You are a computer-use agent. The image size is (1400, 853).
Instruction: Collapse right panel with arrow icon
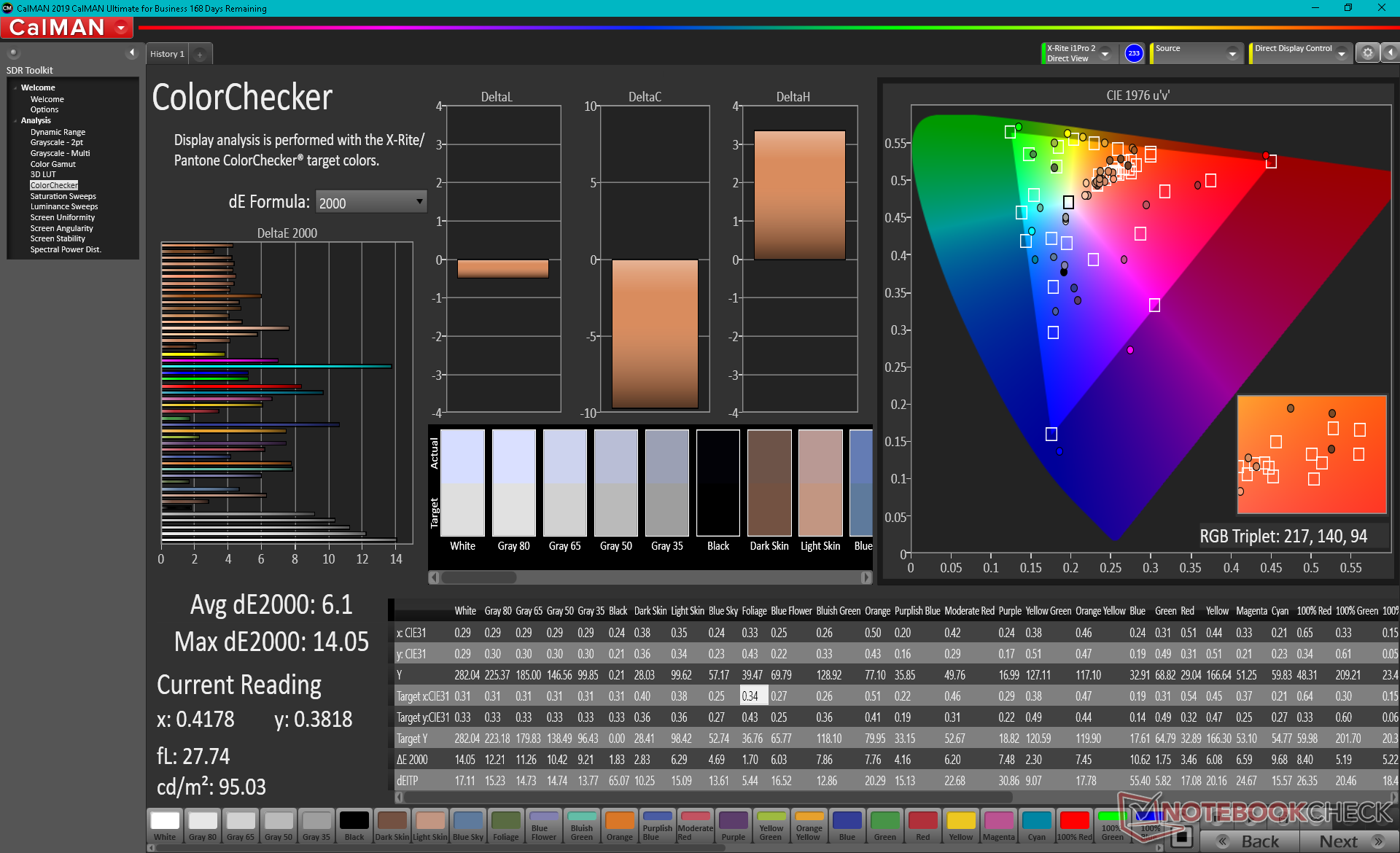click(x=1391, y=52)
